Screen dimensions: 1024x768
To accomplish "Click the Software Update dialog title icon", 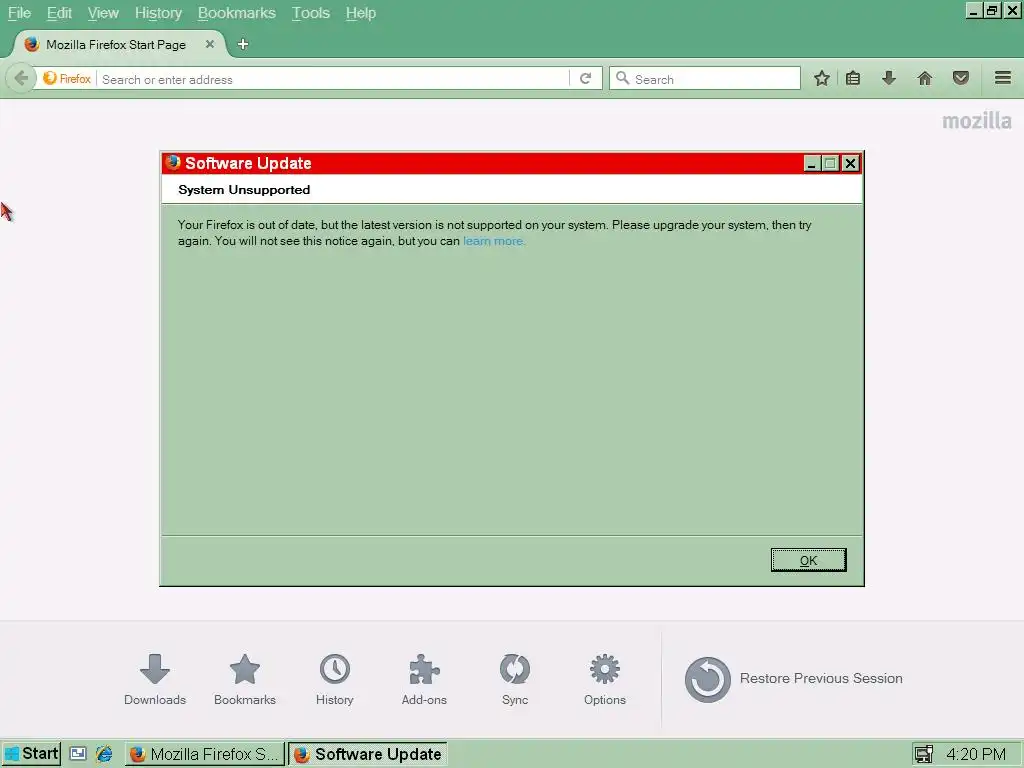I will (173, 163).
